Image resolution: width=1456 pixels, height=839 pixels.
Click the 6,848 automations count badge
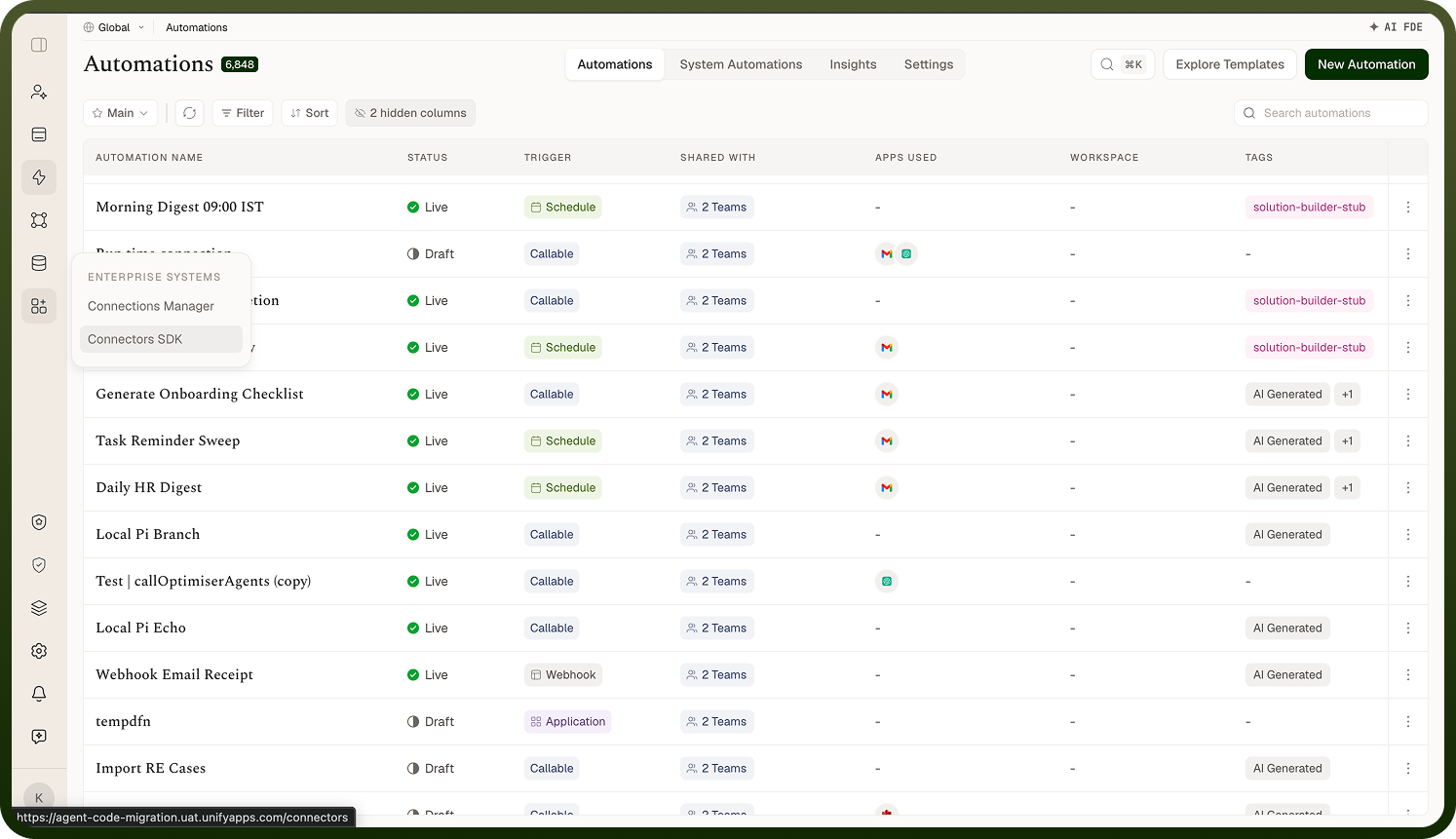(x=240, y=64)
